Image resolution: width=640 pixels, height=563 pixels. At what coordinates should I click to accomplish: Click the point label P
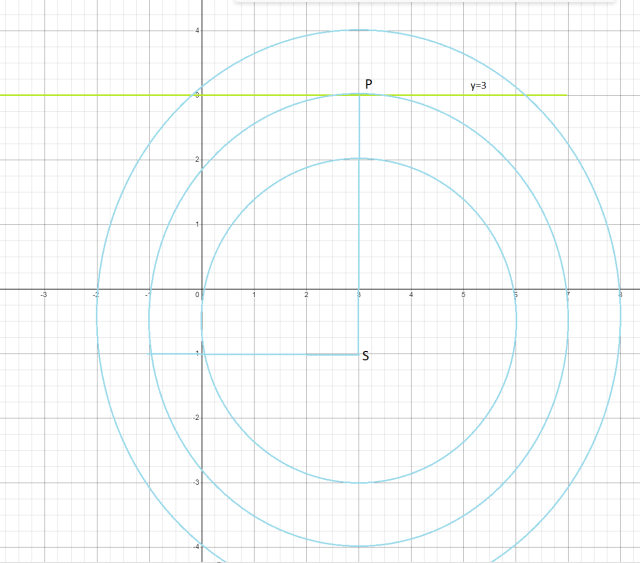(x=369, y=84)
